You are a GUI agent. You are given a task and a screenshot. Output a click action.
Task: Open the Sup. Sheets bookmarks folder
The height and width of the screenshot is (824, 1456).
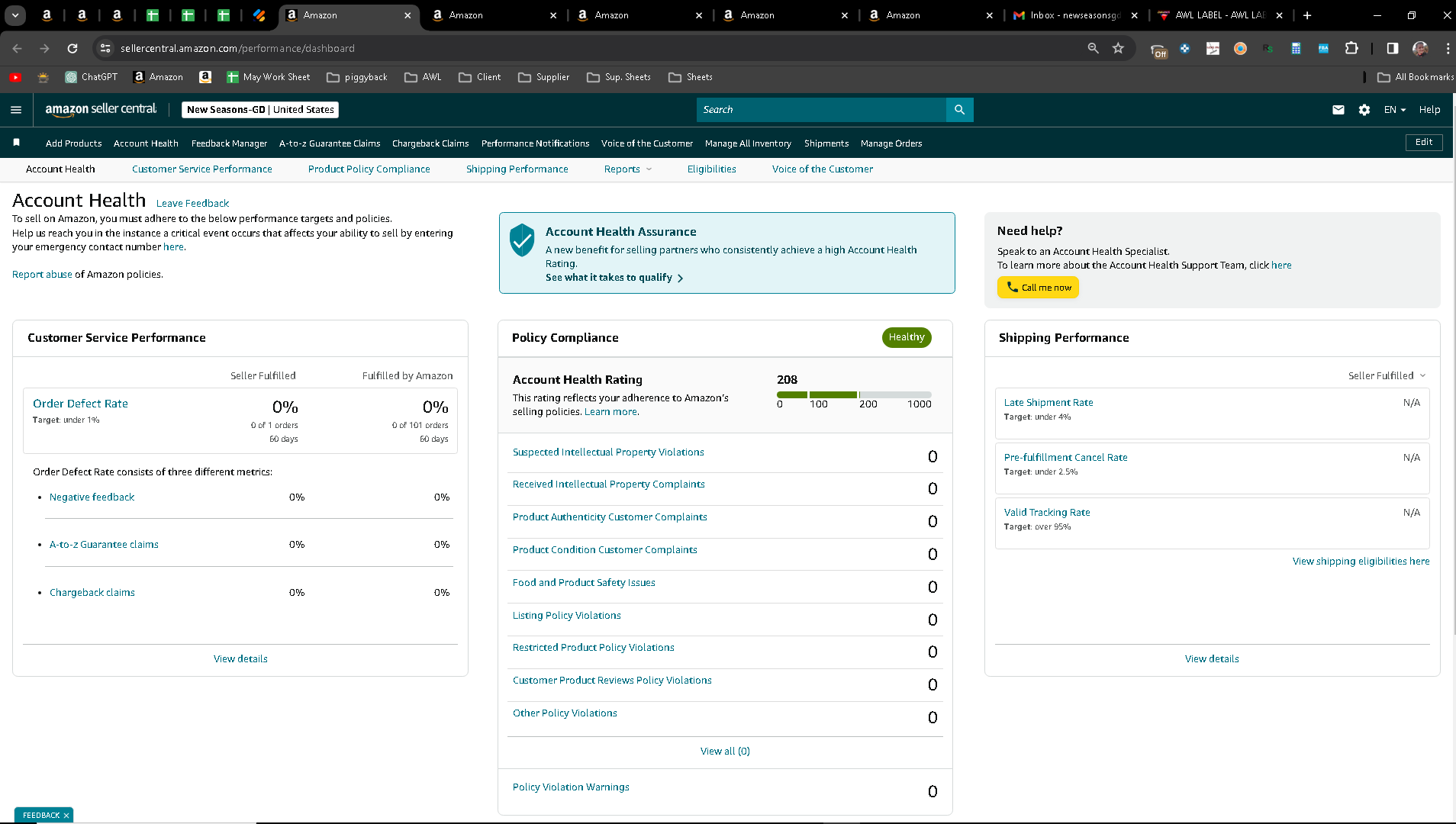[619, 77]
